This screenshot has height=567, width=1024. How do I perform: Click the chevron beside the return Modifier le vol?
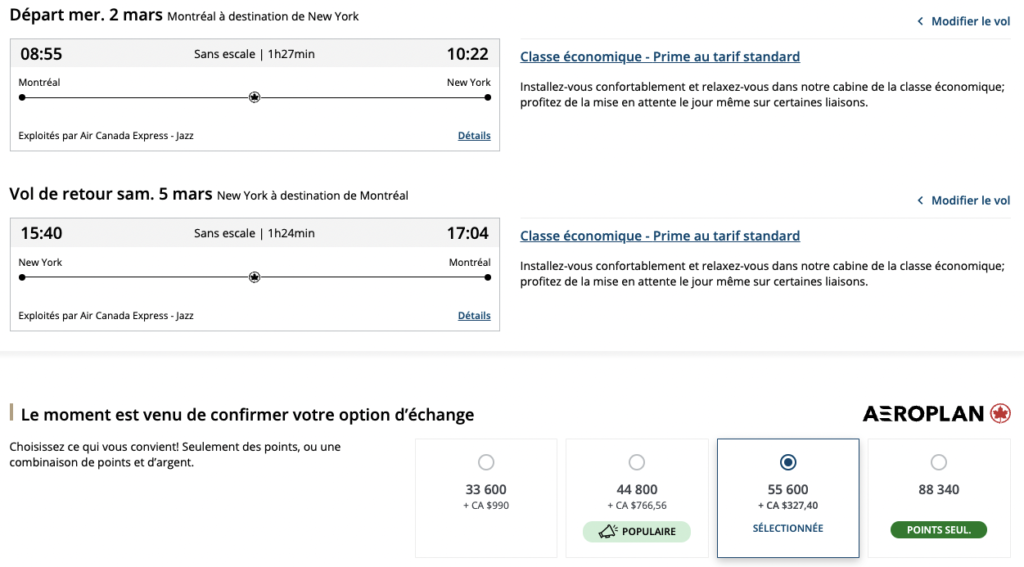pos(920,201)
